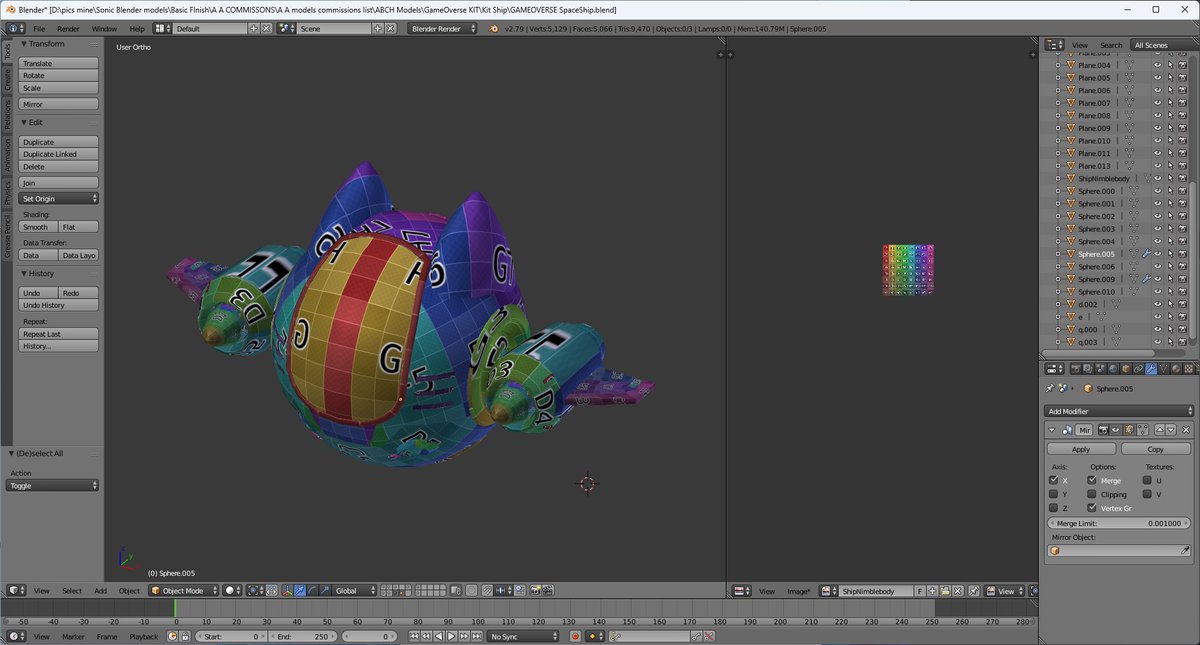
Task: Enable the Y axis mirror checkbox
Action: tap(1054, 494)
